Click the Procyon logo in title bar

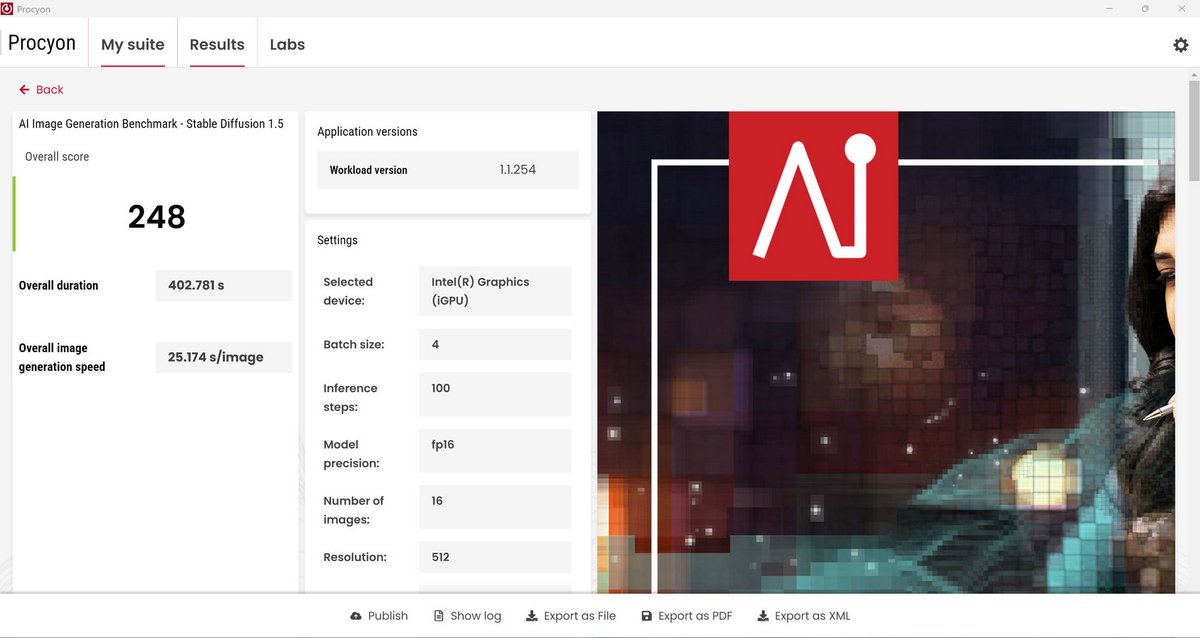pyautogui.click(x=7, y=8)
